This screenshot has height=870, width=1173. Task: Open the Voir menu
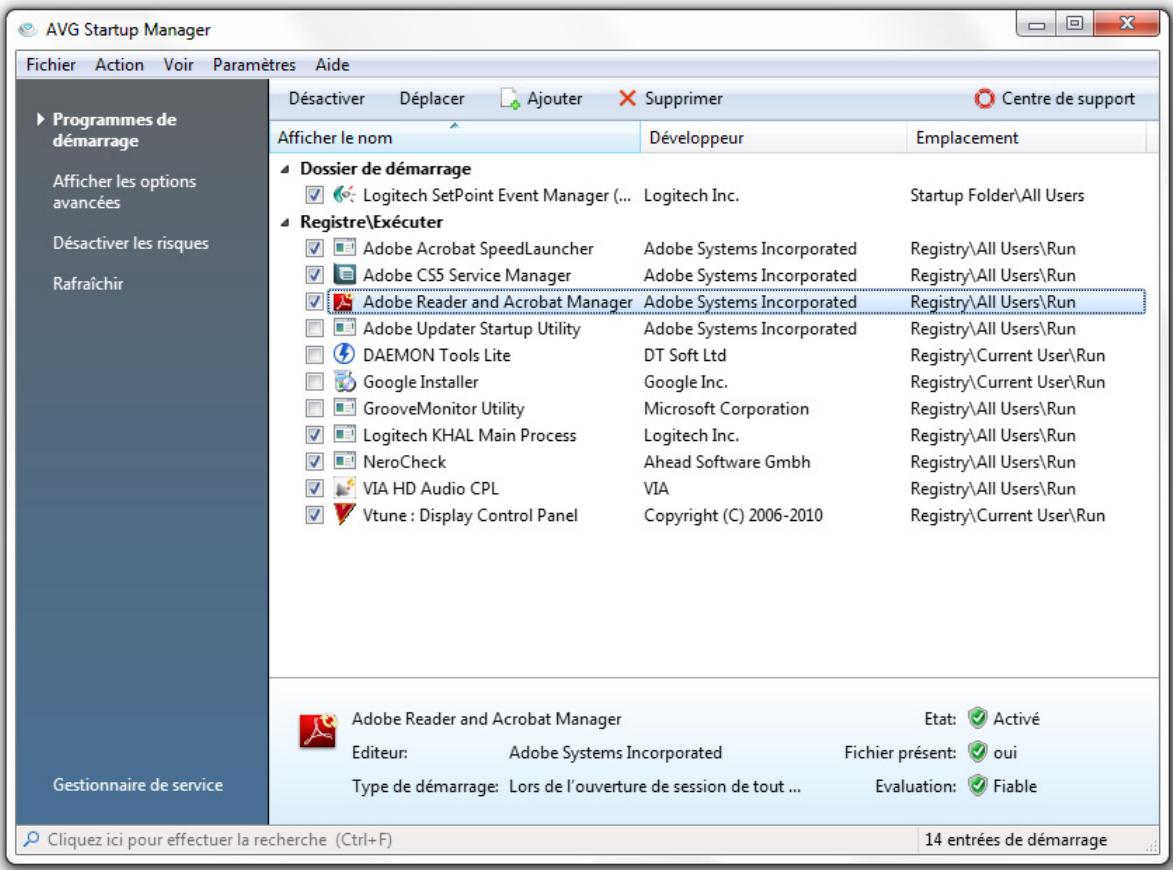pos(178,65)
